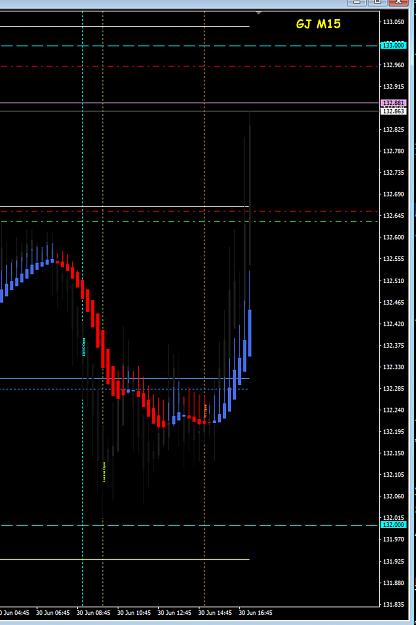
Task: Click the 132.285 price scale value
Action: [393, 388]
